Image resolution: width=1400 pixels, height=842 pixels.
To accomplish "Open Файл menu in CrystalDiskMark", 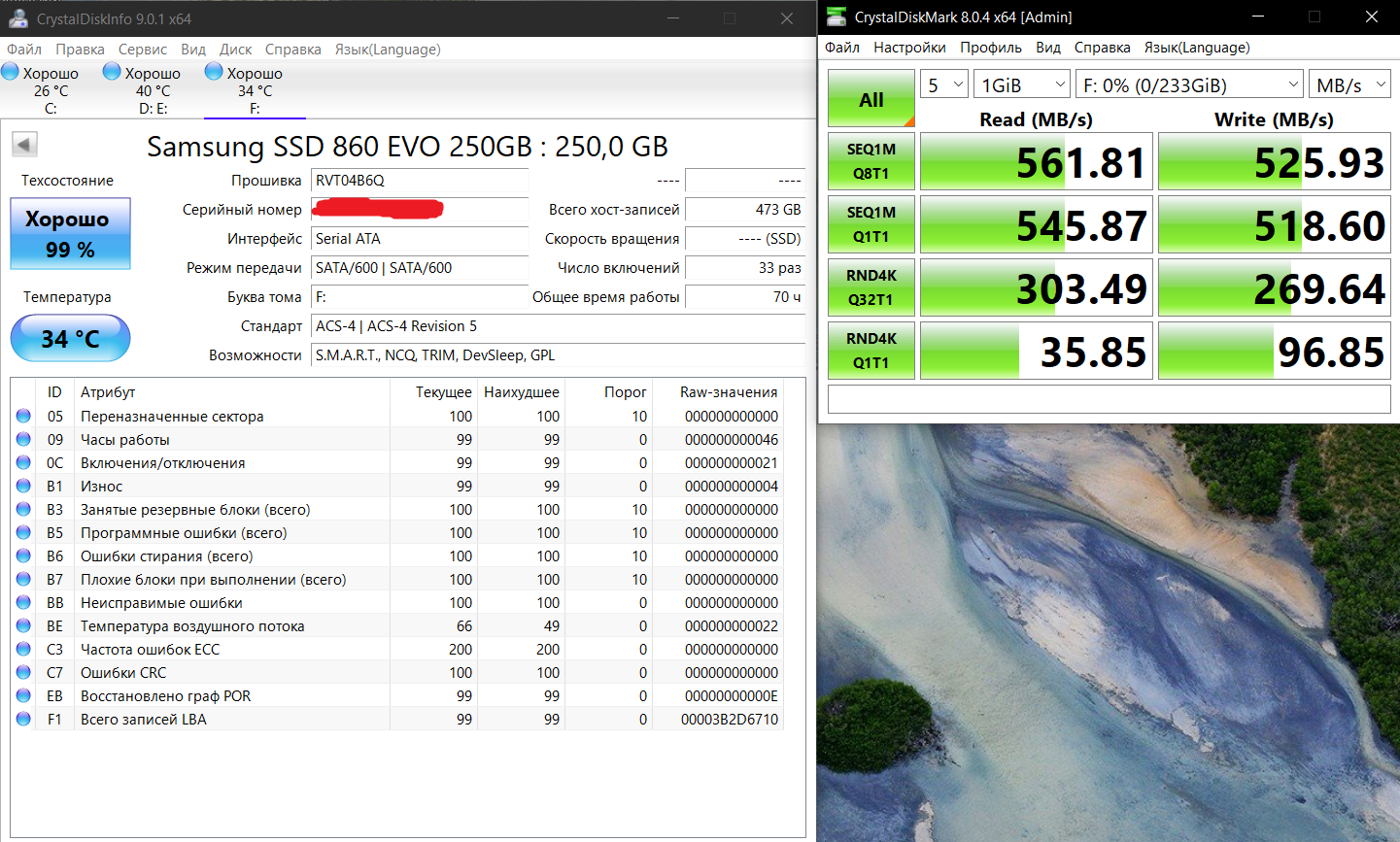I will click(x=842, y=48).
